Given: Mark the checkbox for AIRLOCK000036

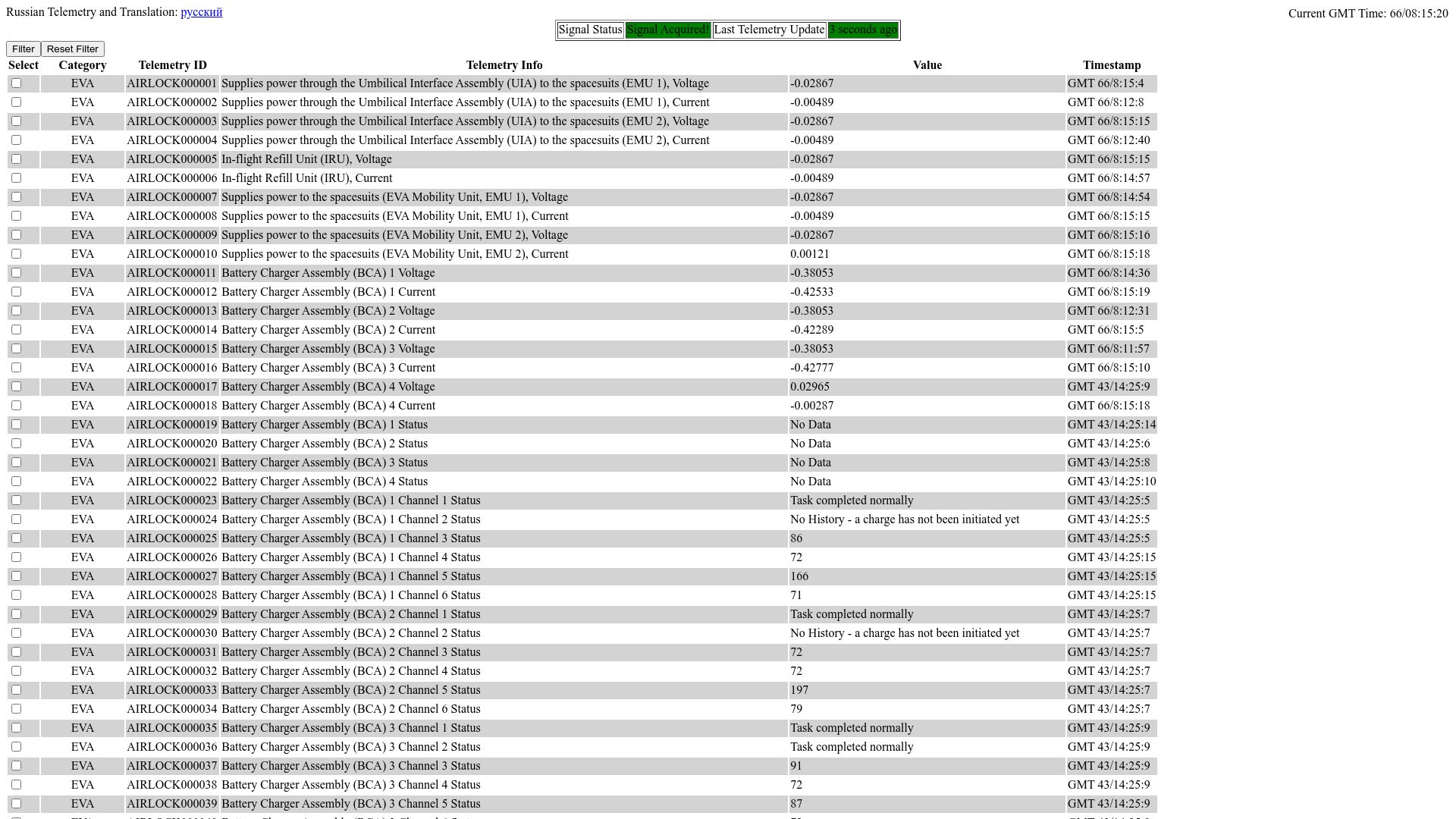Looking at the screenshot, I should point(16,747).
